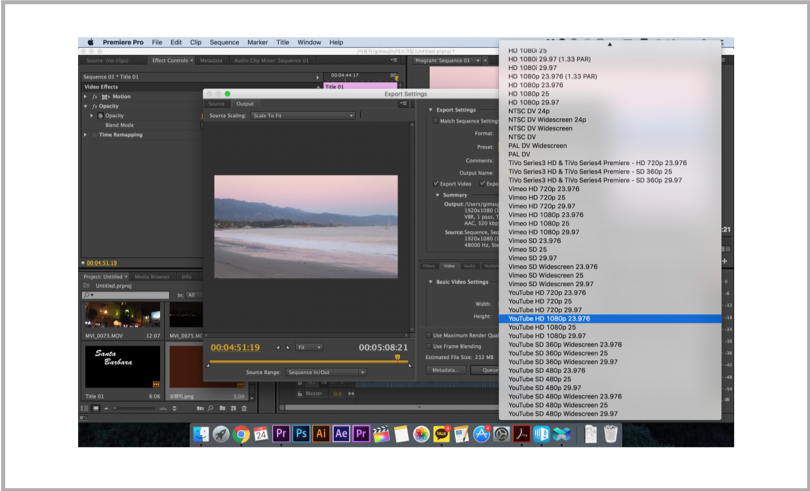
Task: Click Master track volume value 0.0
Action: pyautogui.click(x=337, y=393)
